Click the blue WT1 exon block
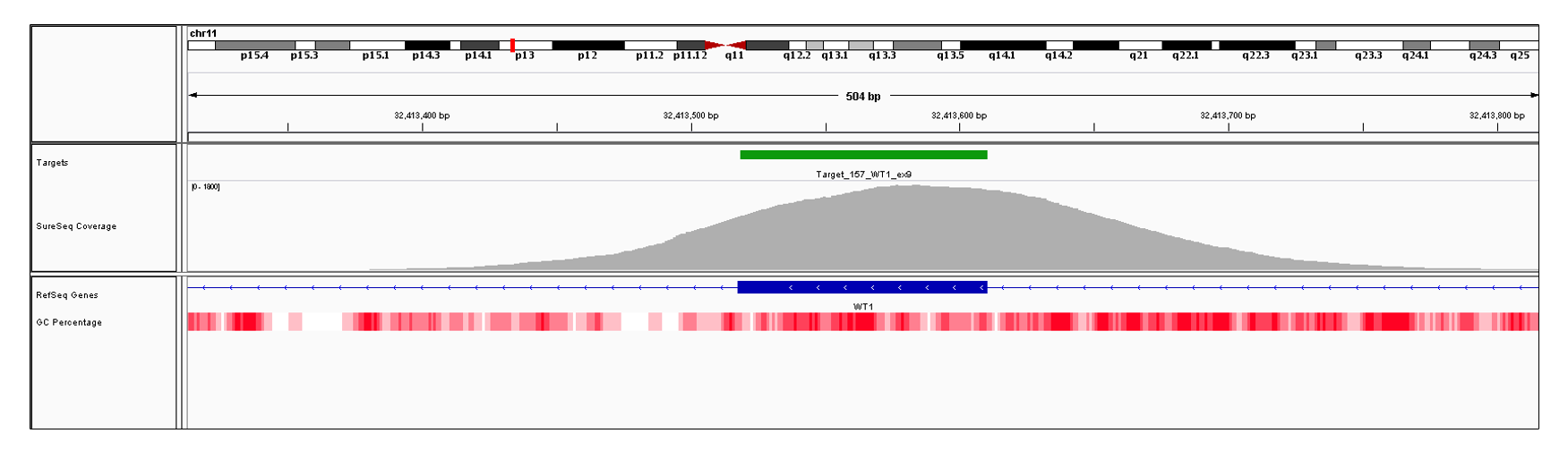 pos(862,287)
